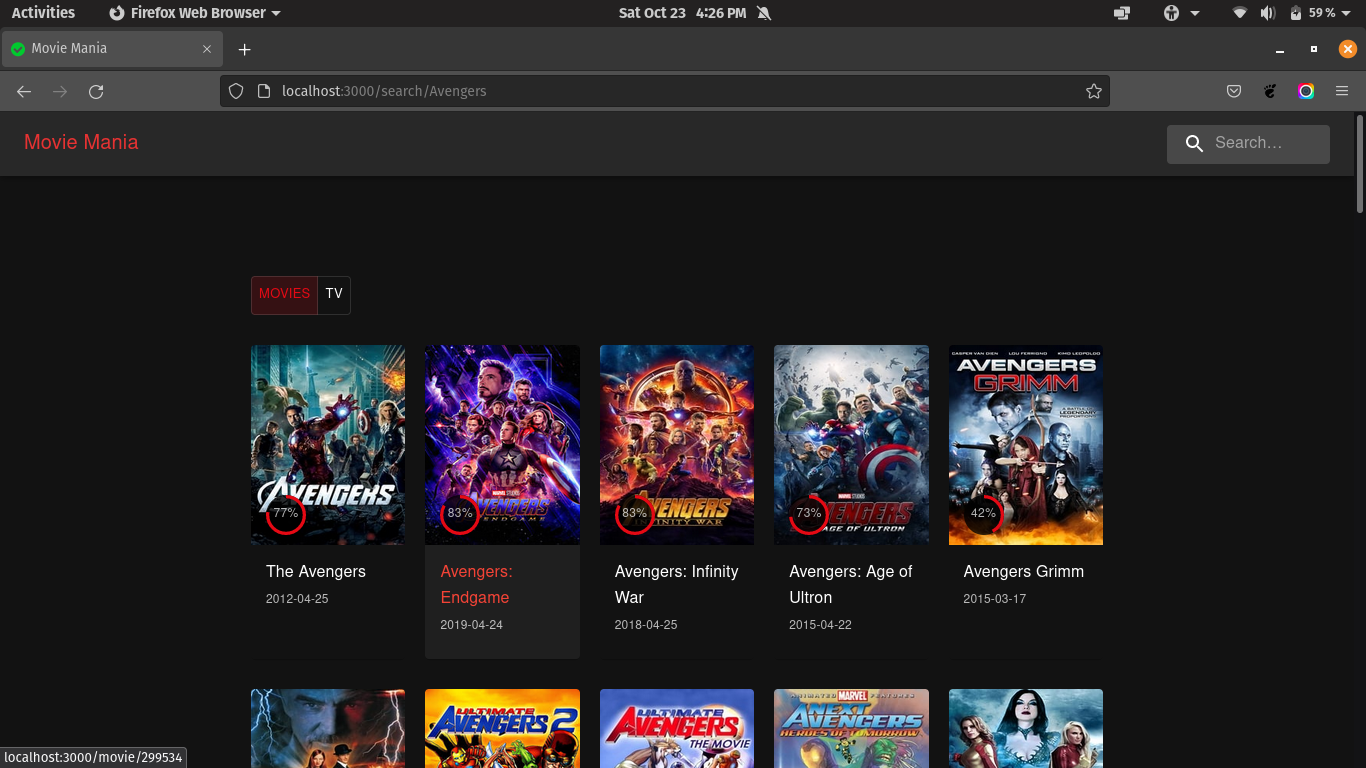Click the muted notifications bell icon
The width and height of the screenshot is (1366, 768).
[764, 13]
